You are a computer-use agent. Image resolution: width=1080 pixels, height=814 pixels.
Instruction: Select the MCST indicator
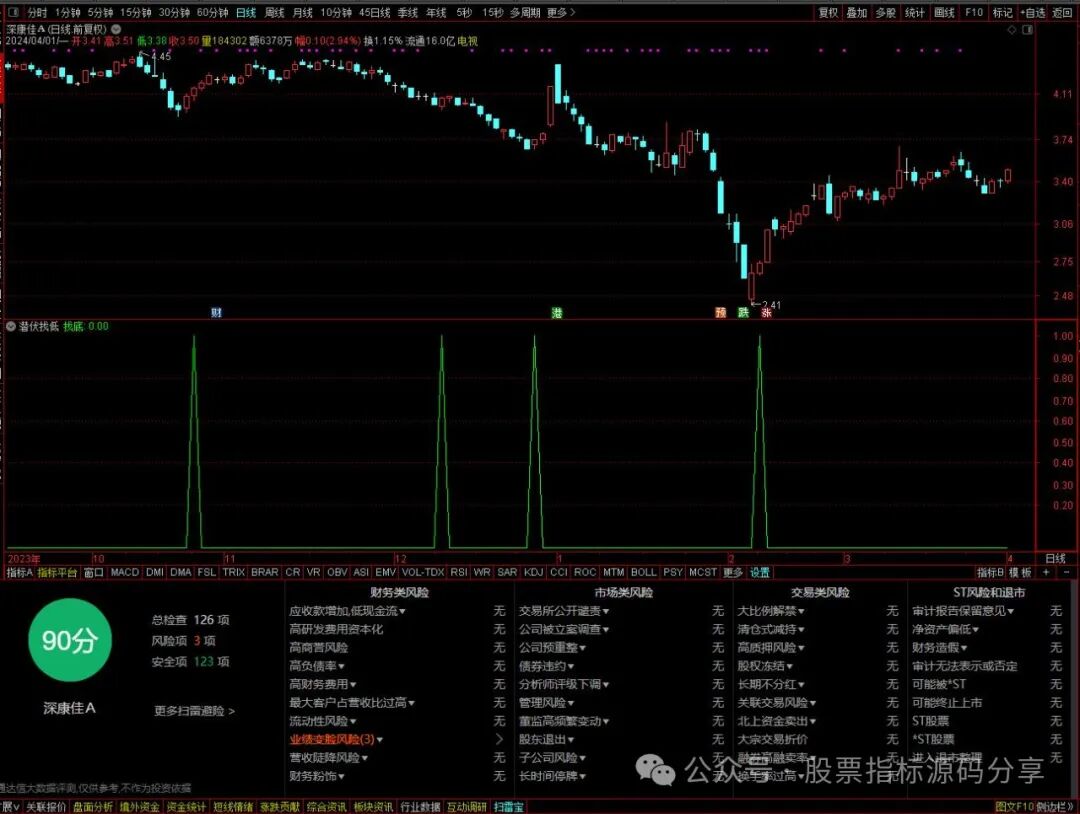[703, 572]
